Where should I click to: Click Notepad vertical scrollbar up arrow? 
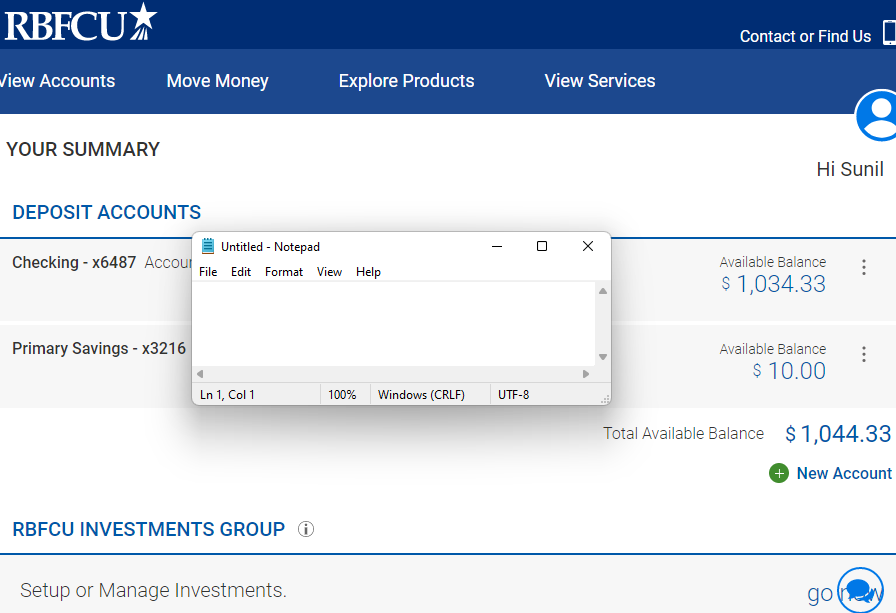pyautogui.click(x=603, y=291)
